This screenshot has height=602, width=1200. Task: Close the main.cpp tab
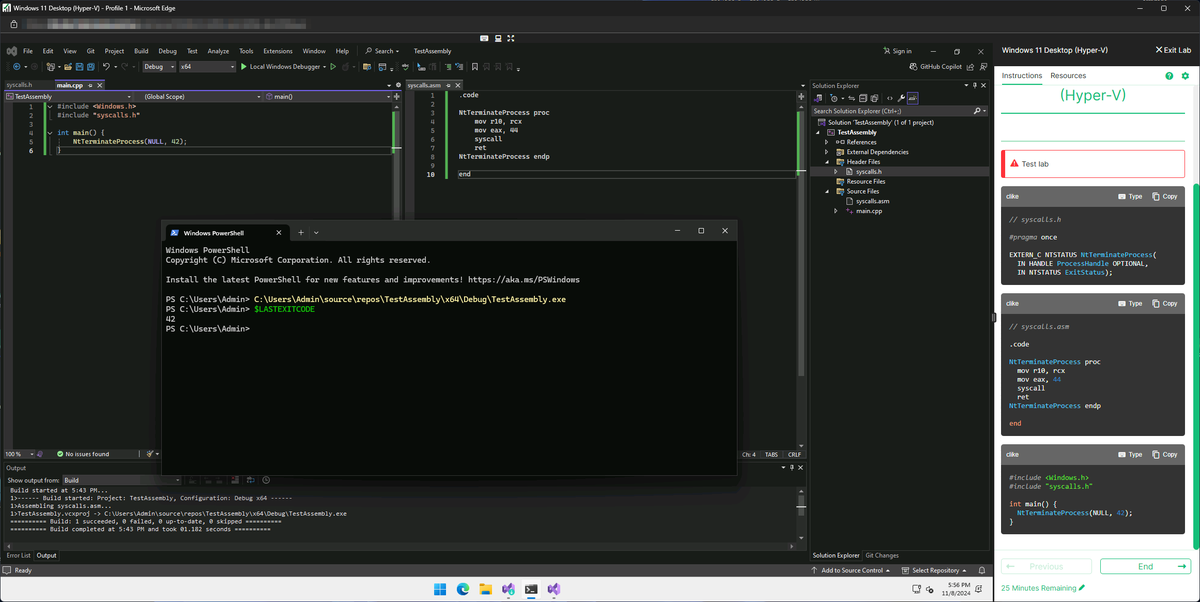101,85
